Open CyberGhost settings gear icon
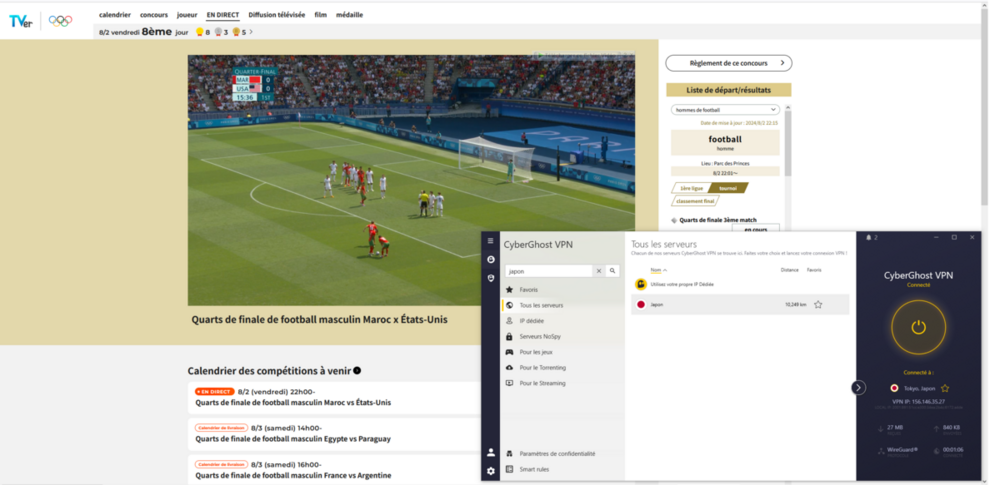The image size is (1000, 485). click(x=490, y=471)
